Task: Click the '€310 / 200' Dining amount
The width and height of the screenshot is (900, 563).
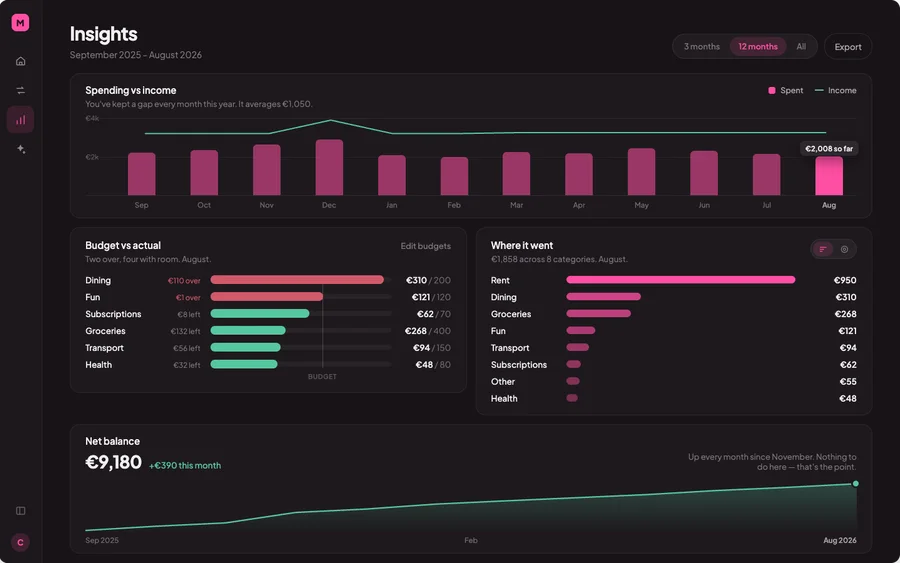Action: pyautogui.click(x=428, y=280)
